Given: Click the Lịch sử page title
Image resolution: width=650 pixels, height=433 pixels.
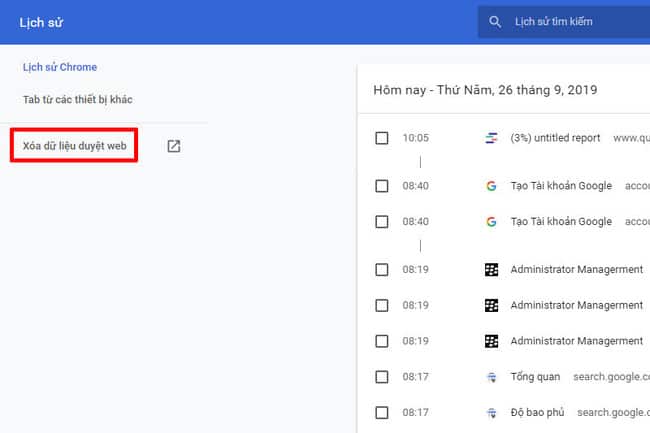Looking at the screenshot, I should coord(41,22).
